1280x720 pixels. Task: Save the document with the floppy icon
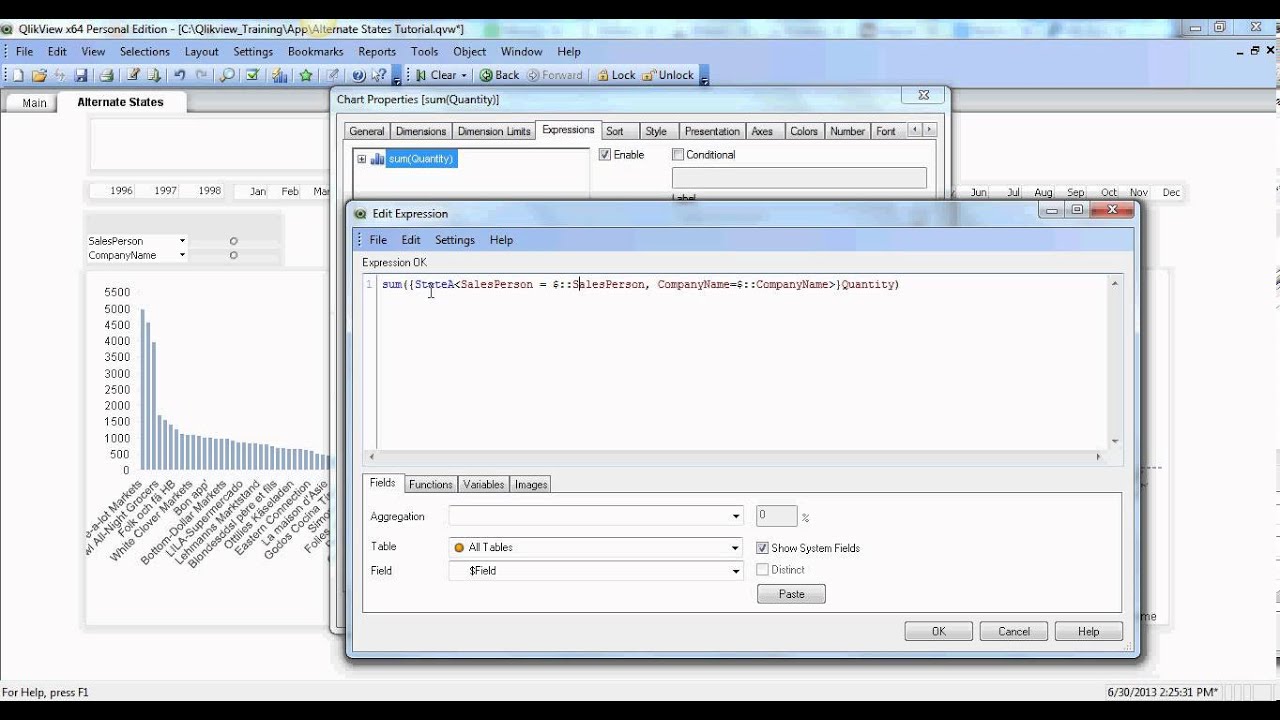click(x=81, y=75)
